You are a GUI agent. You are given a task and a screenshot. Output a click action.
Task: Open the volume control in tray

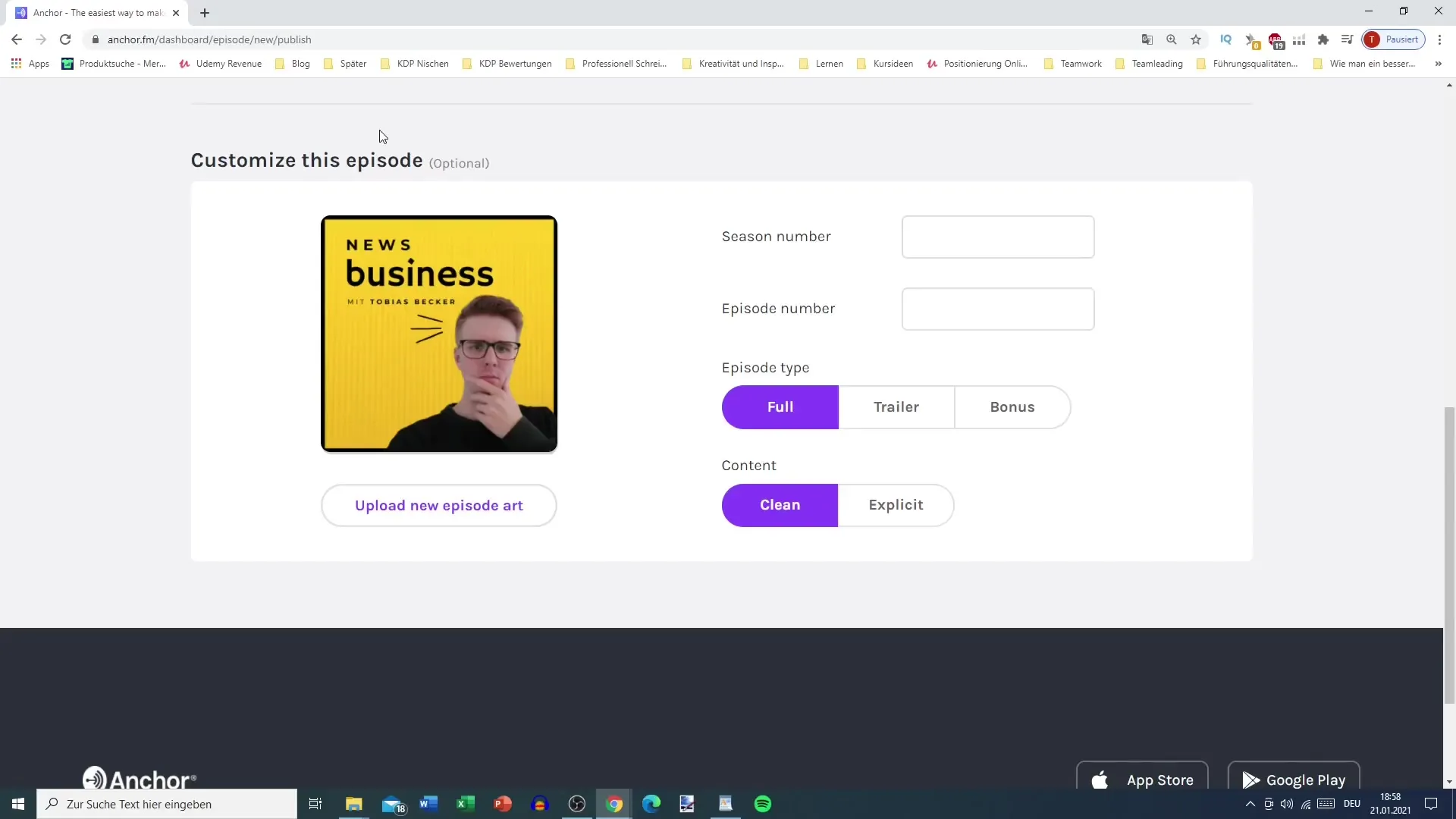click(x=1287, y=804)
